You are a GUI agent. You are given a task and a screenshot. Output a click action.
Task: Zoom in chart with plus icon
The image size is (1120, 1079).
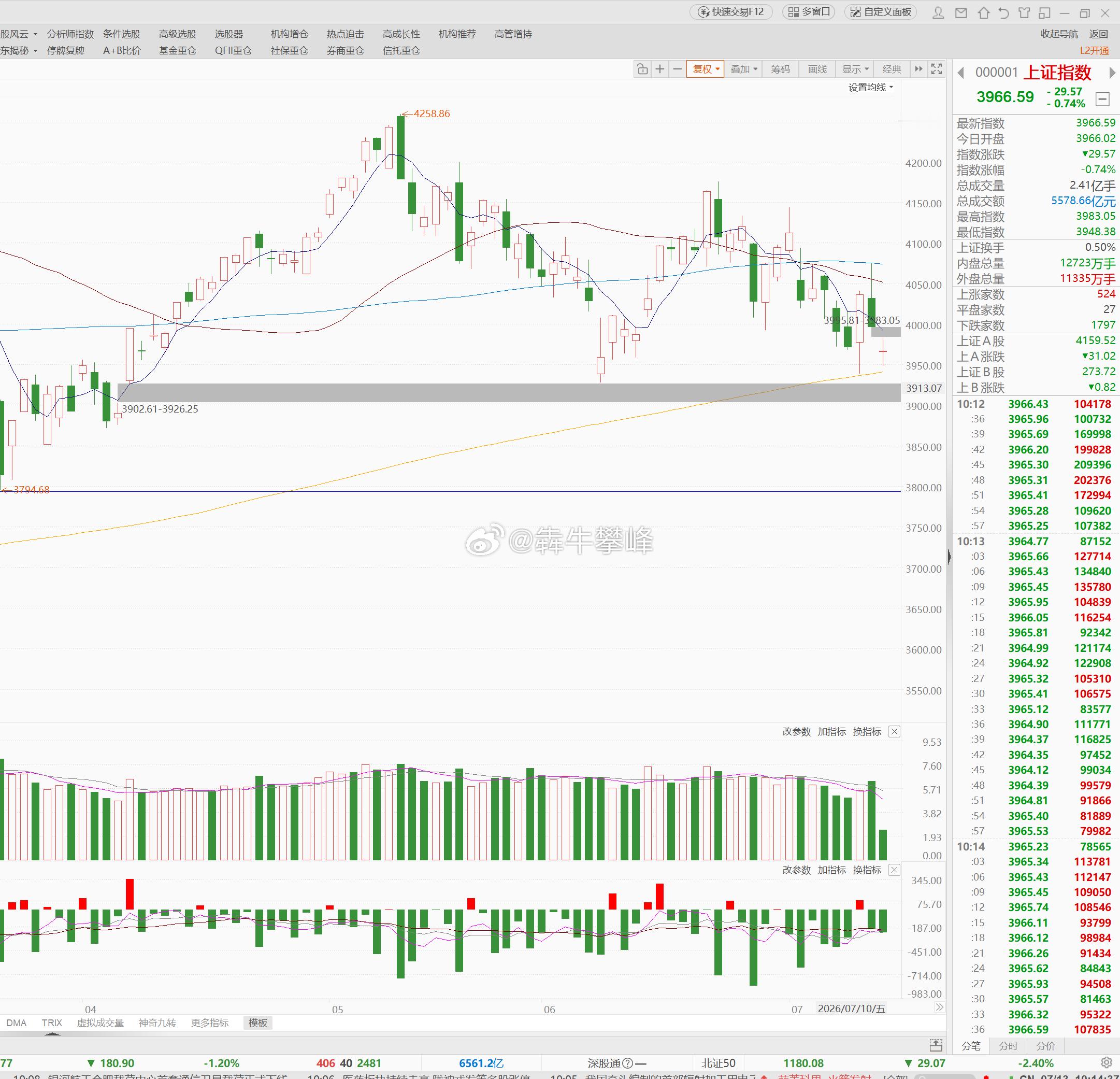[660, 69]
